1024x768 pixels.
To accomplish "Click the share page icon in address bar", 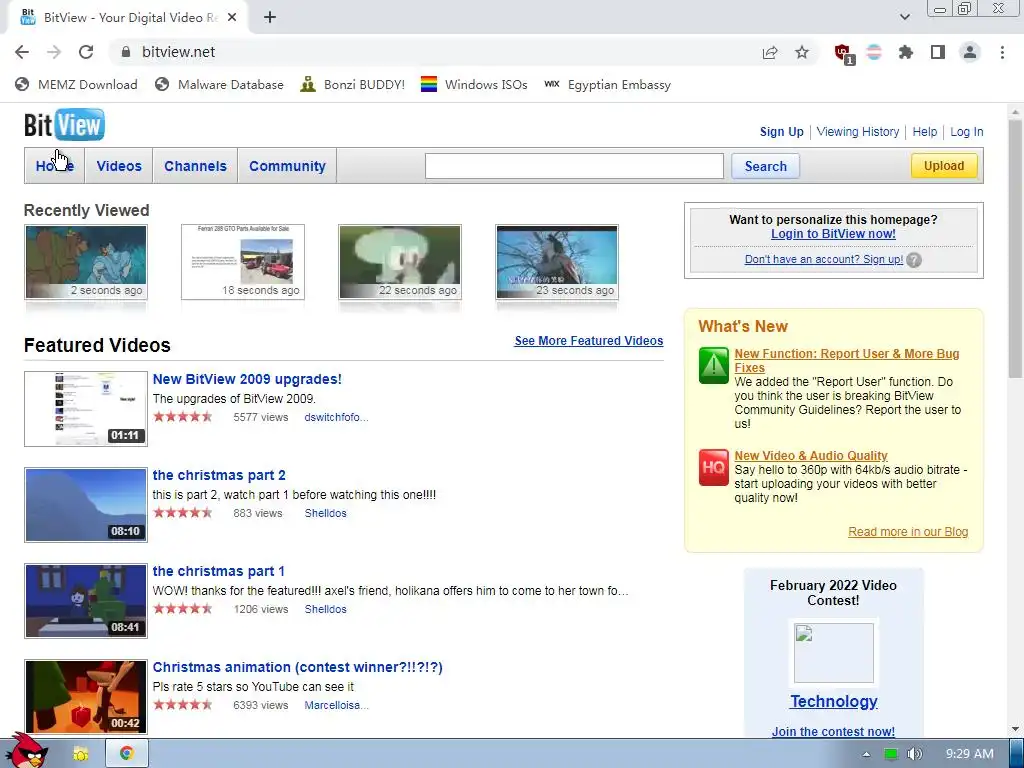I will (x=770, y=53).
